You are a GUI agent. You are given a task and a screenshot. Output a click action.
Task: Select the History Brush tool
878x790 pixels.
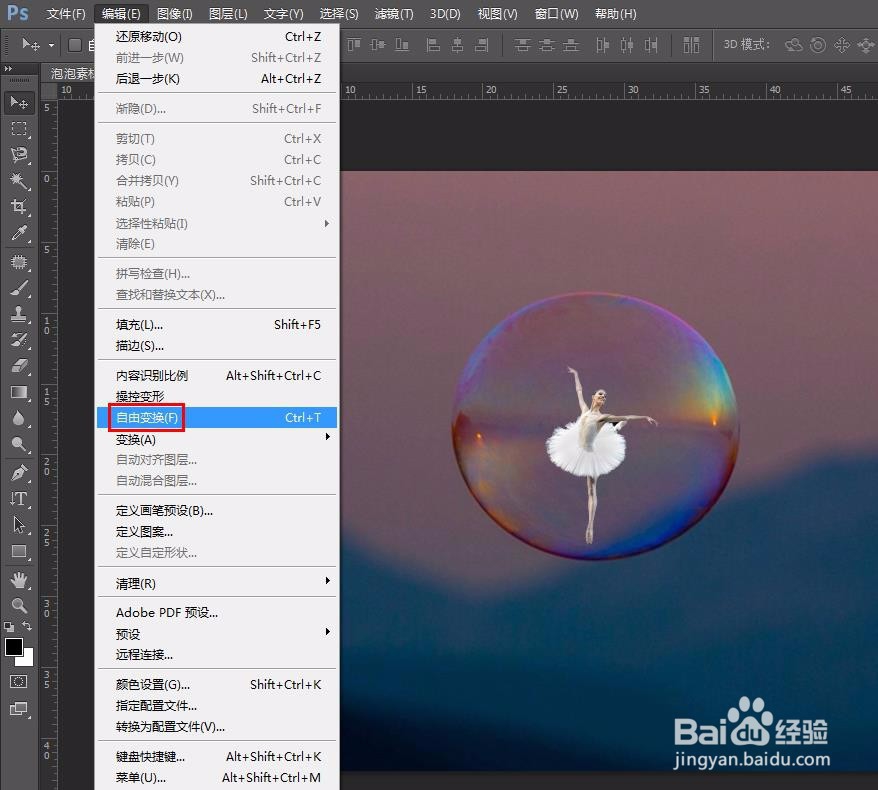(19, 340)
